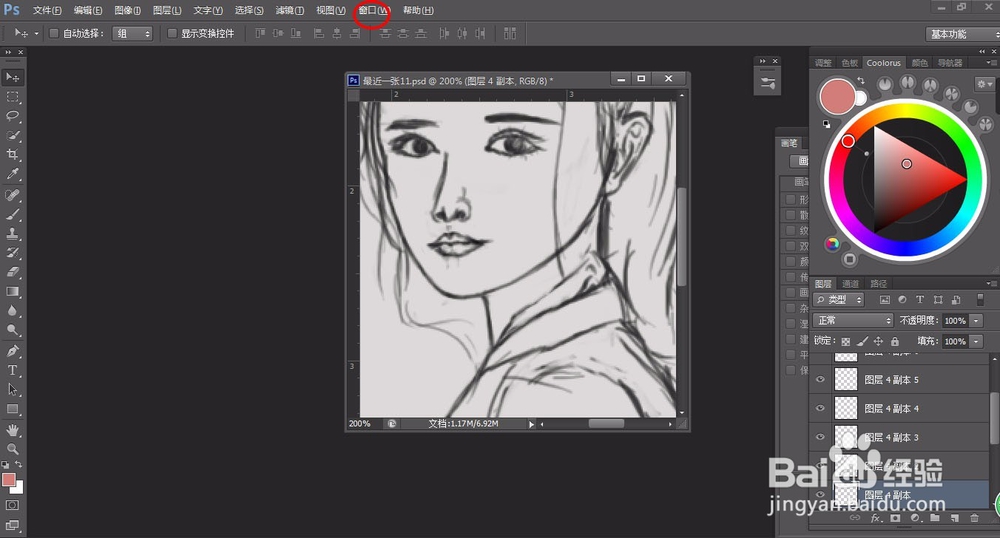Tick the first brush panel option checkbox

[x=791, y=200]
